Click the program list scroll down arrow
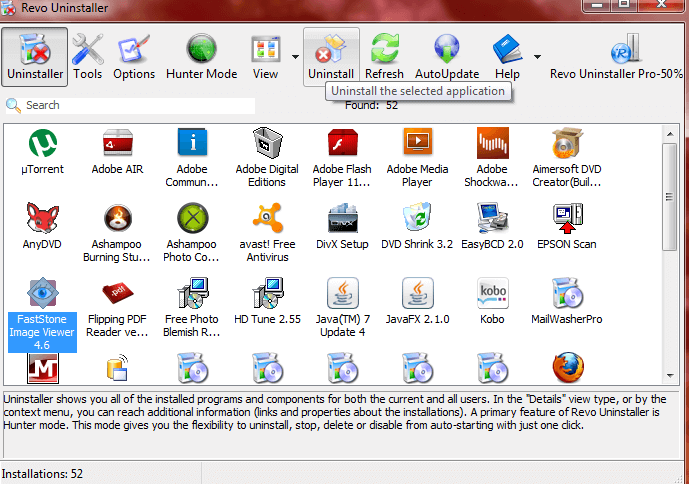This screenshot has height=484, width=689. (670, 375)
